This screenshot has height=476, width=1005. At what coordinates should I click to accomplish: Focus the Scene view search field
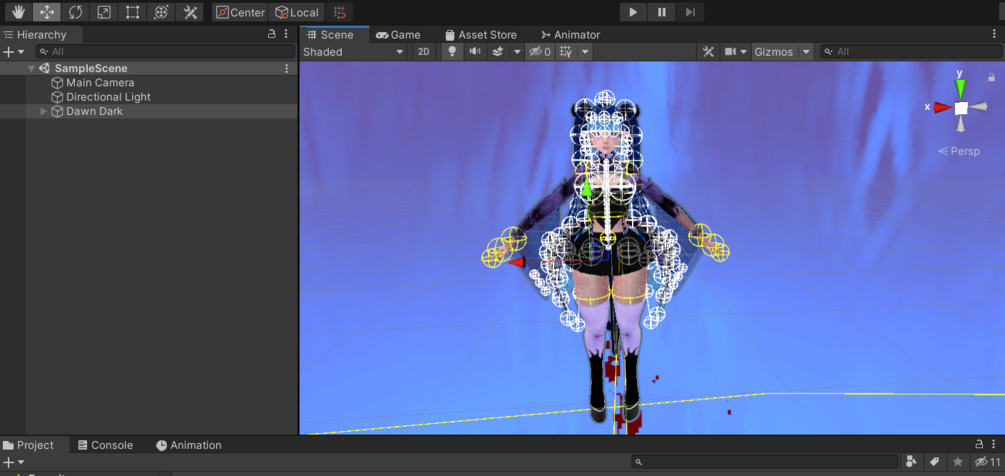[x=910, y=52]
